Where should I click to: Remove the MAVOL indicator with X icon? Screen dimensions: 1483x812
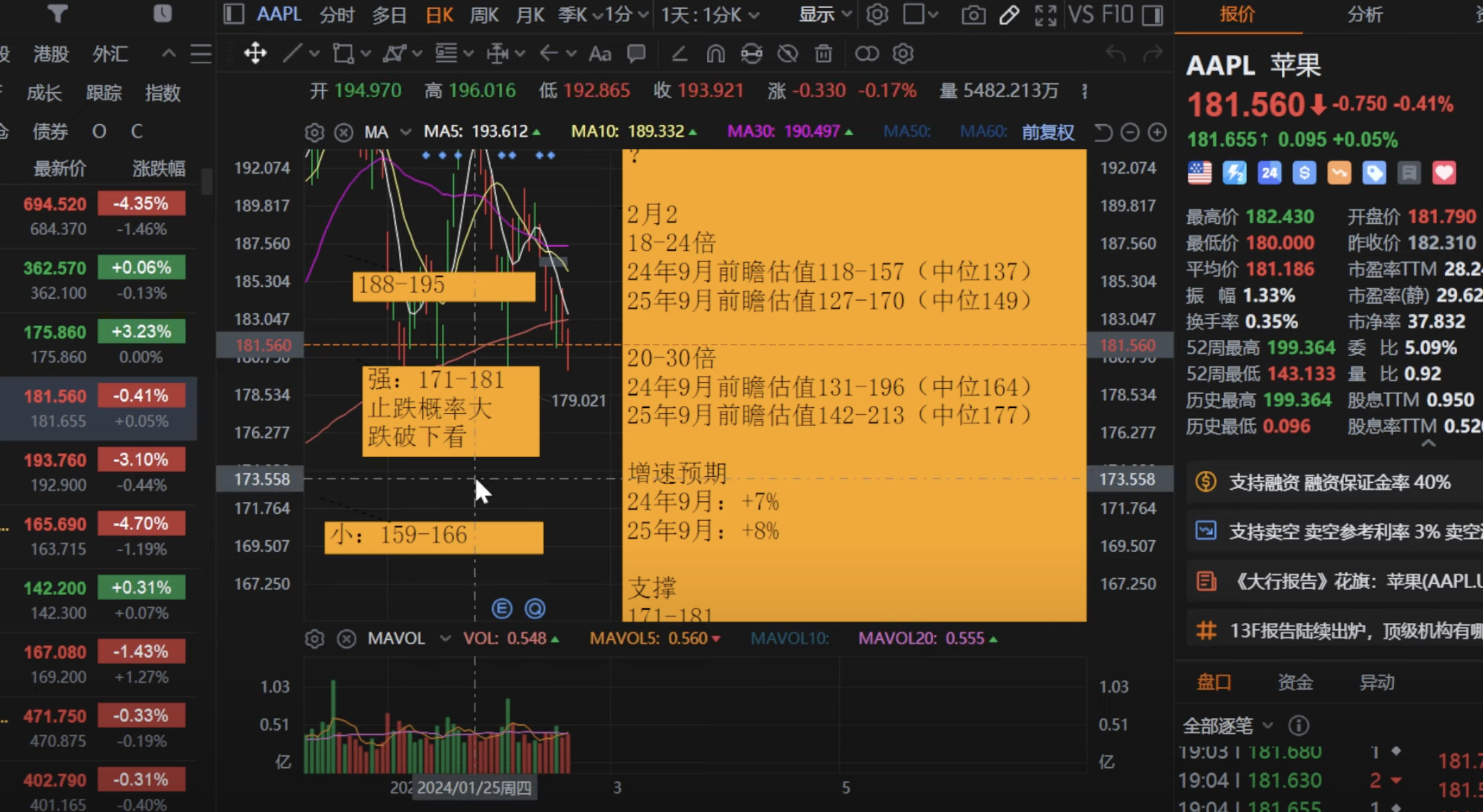(346, 639)
